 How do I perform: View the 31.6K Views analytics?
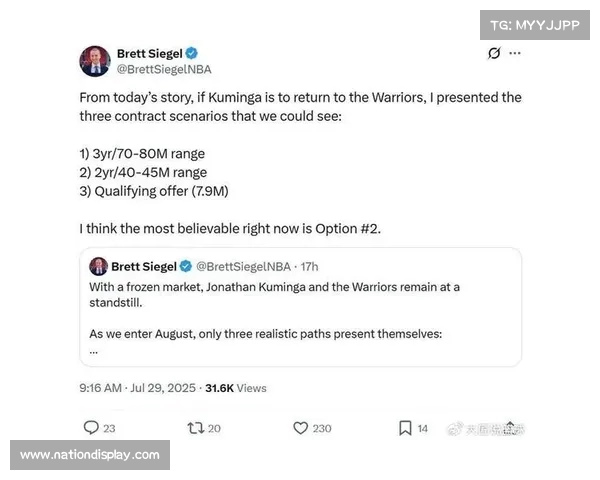tap(236, 387)
